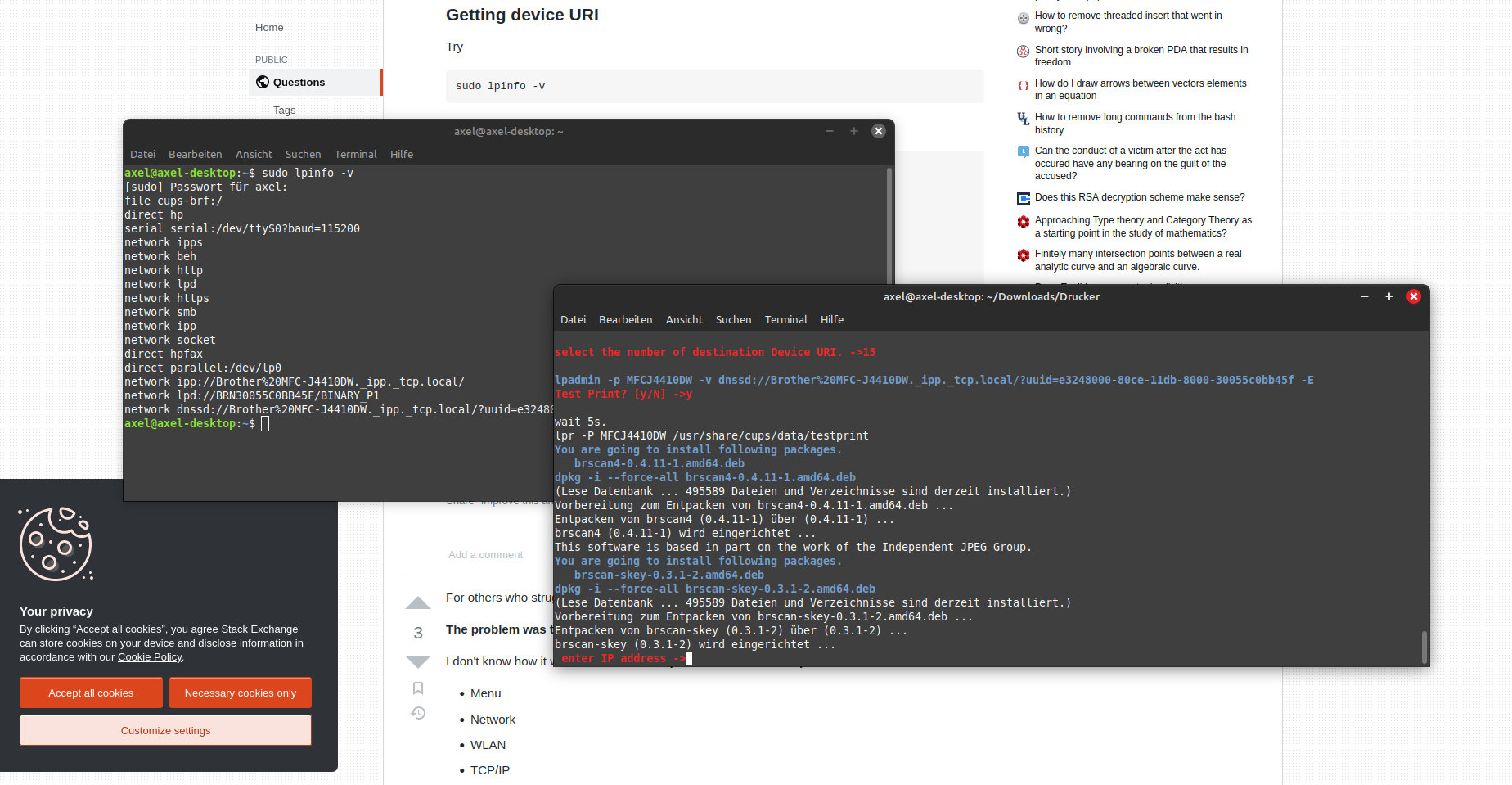Click back terminal's command prompt cursor
The height and width of the screenshot is (785, 1512).
pyautogui.click(x=265, y=424)
